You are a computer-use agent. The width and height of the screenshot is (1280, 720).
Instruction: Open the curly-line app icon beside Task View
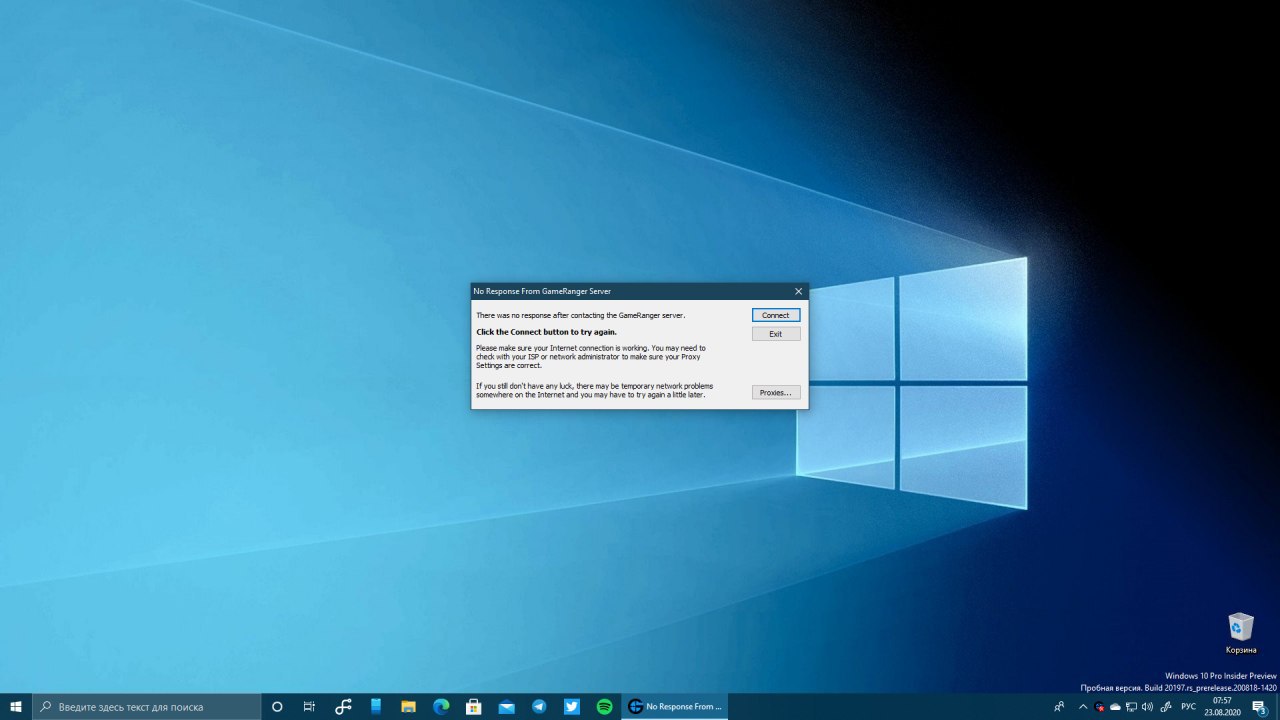tap(343, 706)
